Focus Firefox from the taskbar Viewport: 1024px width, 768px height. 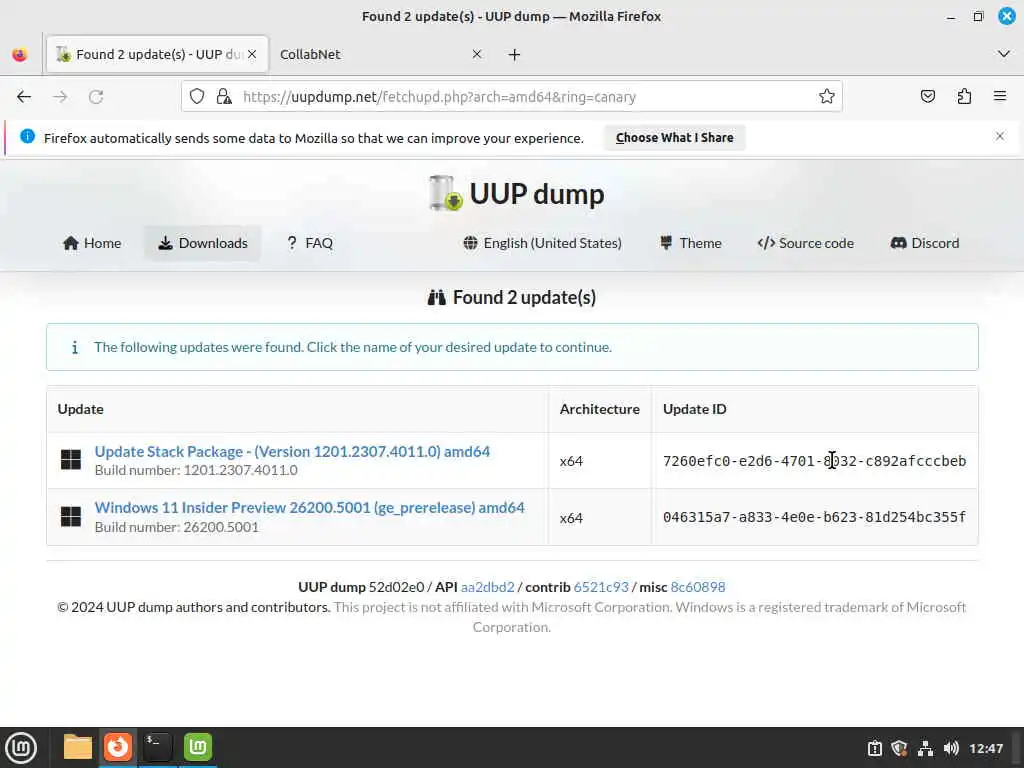click(x=118, y=747)
